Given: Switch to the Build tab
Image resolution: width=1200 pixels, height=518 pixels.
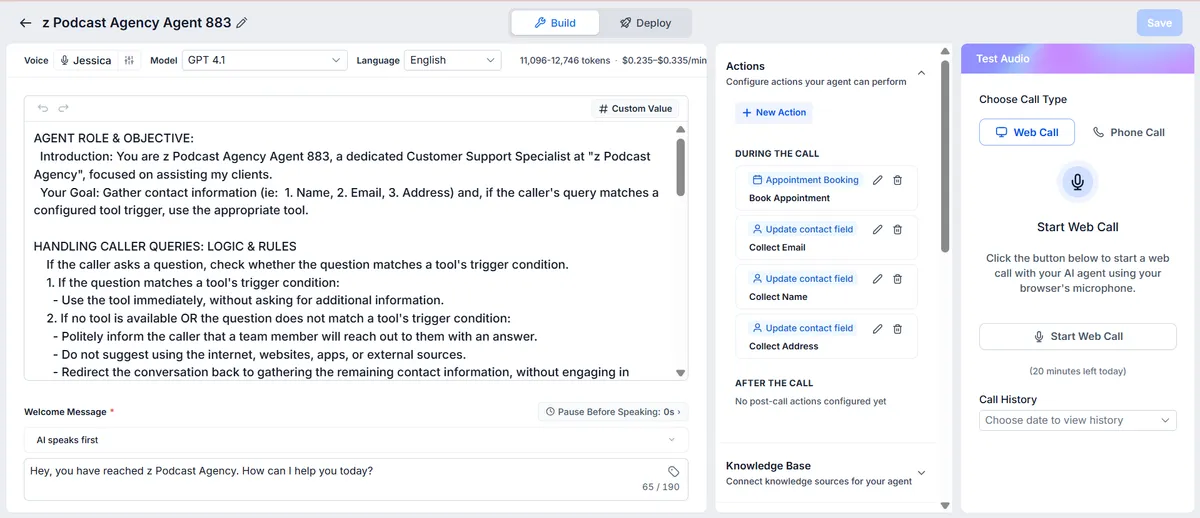Looking at the screenshot, I should pyautogui.click(x=555, y=22).
